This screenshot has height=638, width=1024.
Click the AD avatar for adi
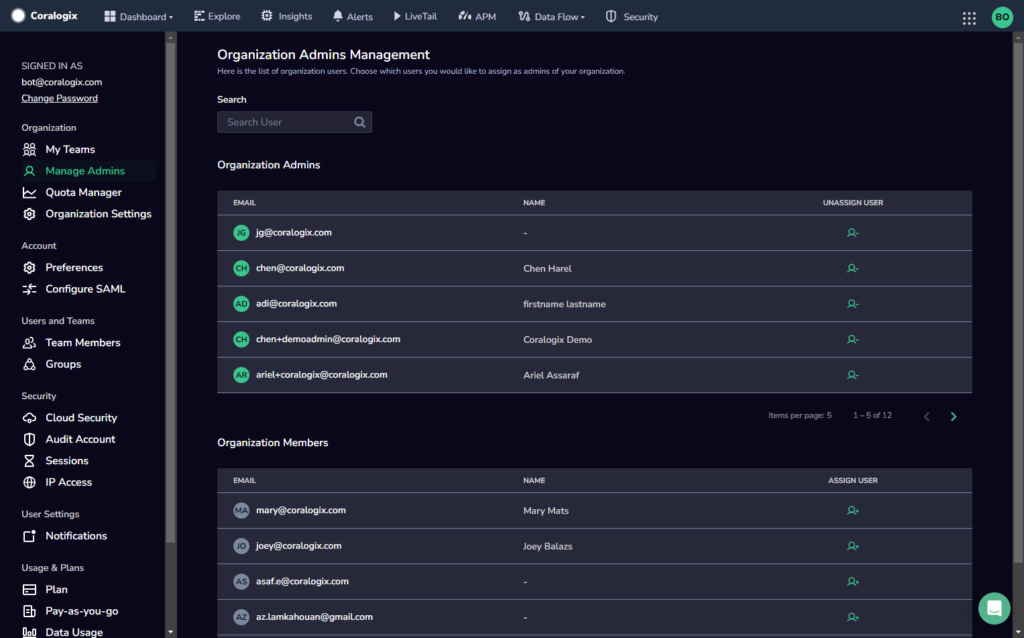[241, 304]
